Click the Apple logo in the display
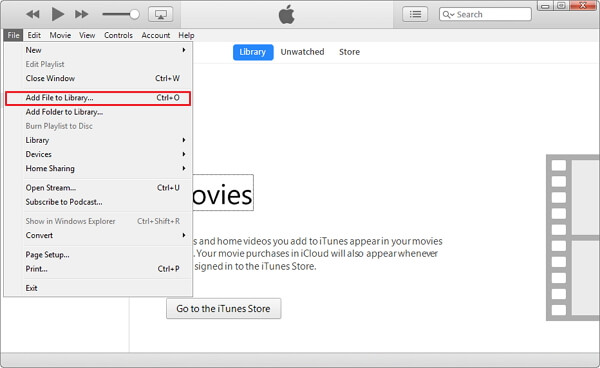The height and width of the screenshot is (368, 600). point(287,15)
